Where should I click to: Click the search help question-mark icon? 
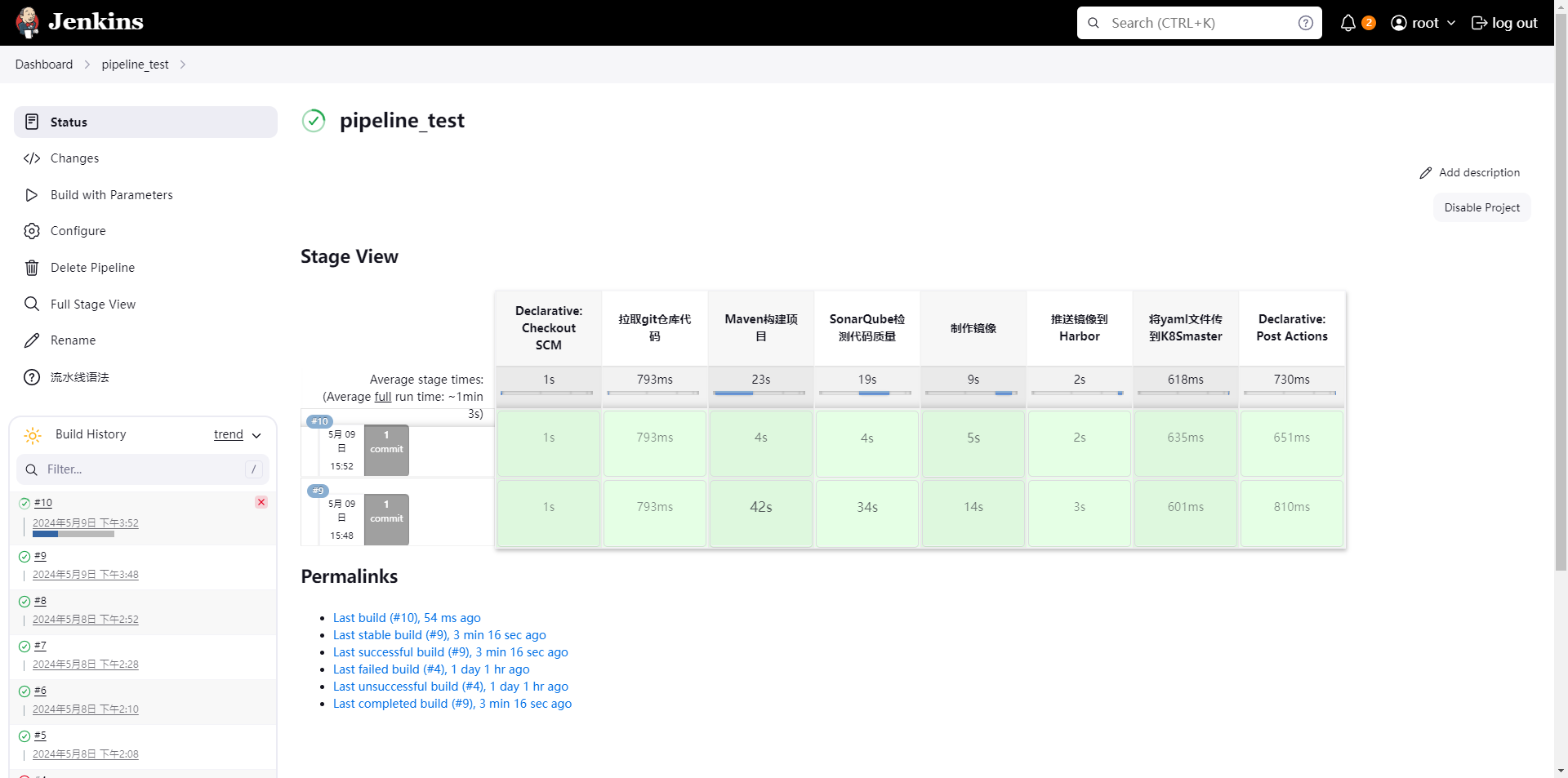1305,23
